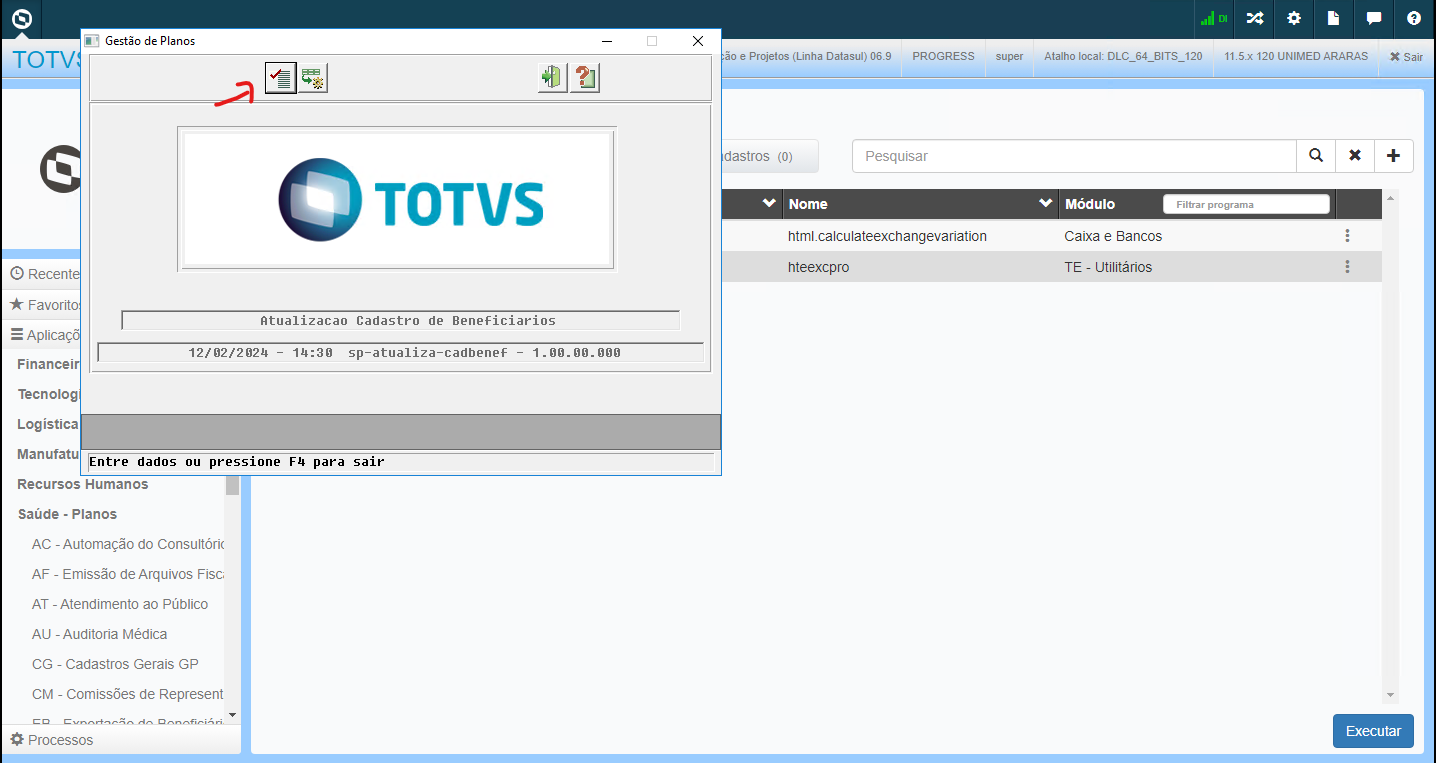Click the magnifier search button
This screenshot has width=1436, height=763.
click(1316, 156)
